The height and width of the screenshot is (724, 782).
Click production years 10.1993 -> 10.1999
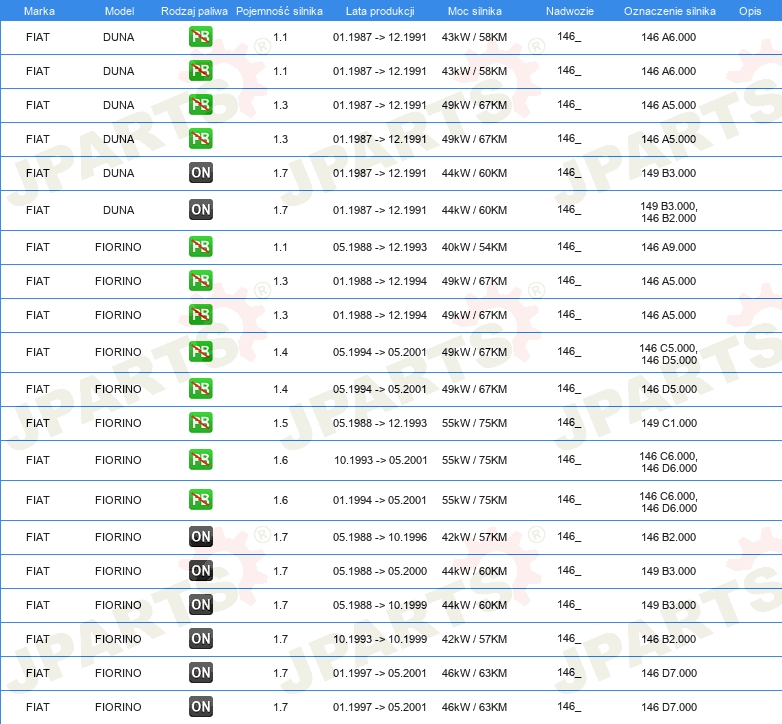pyautogui.click(x=380, y=639)
